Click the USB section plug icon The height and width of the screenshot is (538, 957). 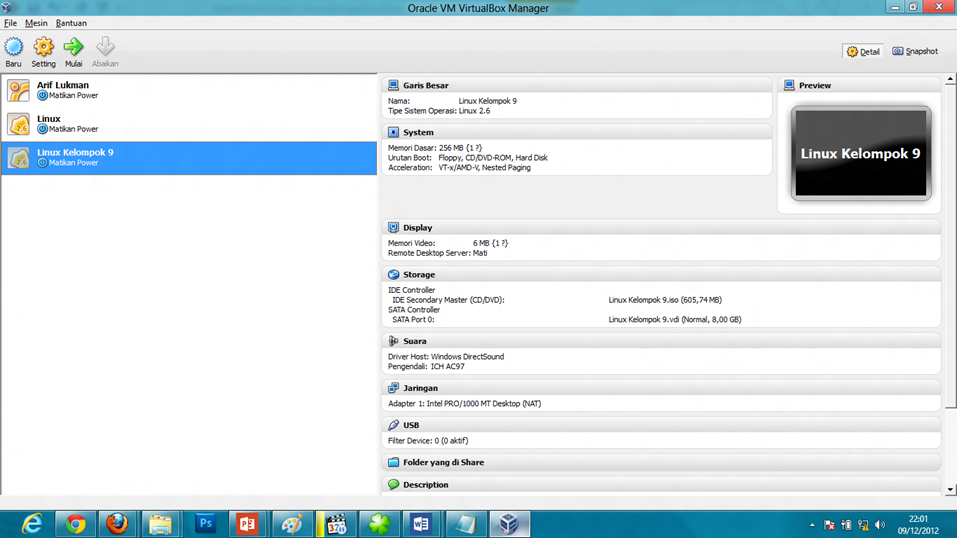coord(394,425)
